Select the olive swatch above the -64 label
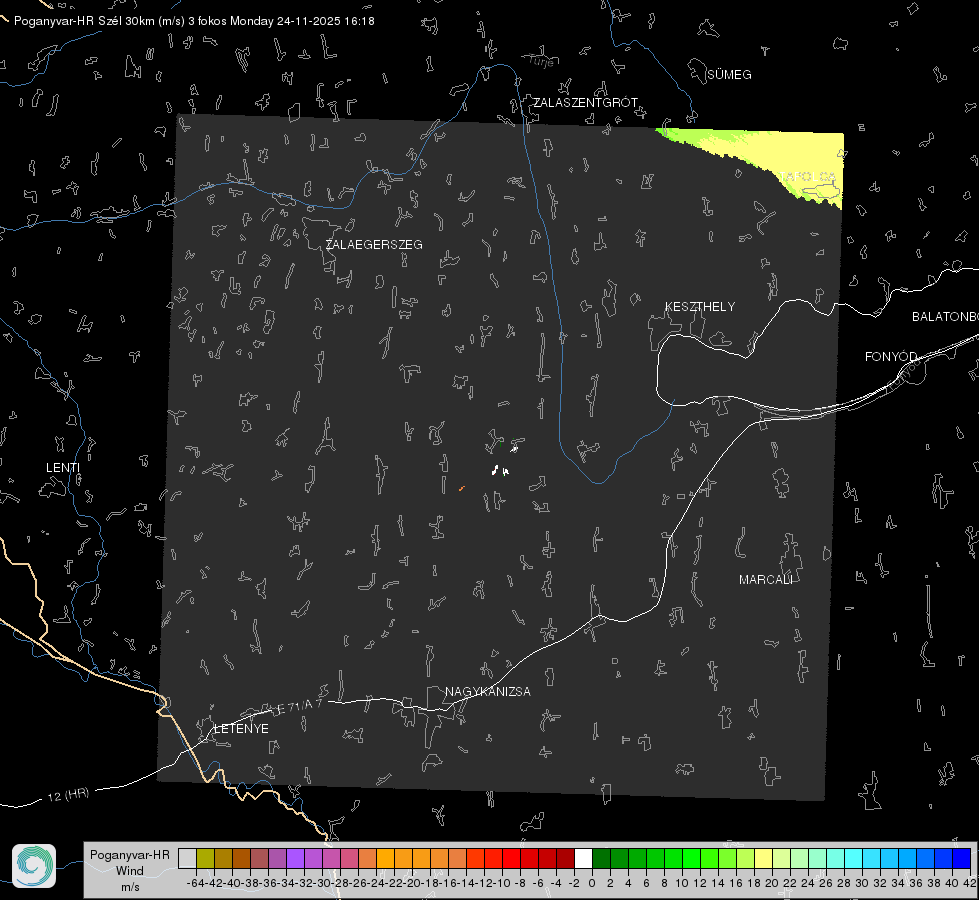Viewport: 979px width, 900px height. tap(205, 859)
